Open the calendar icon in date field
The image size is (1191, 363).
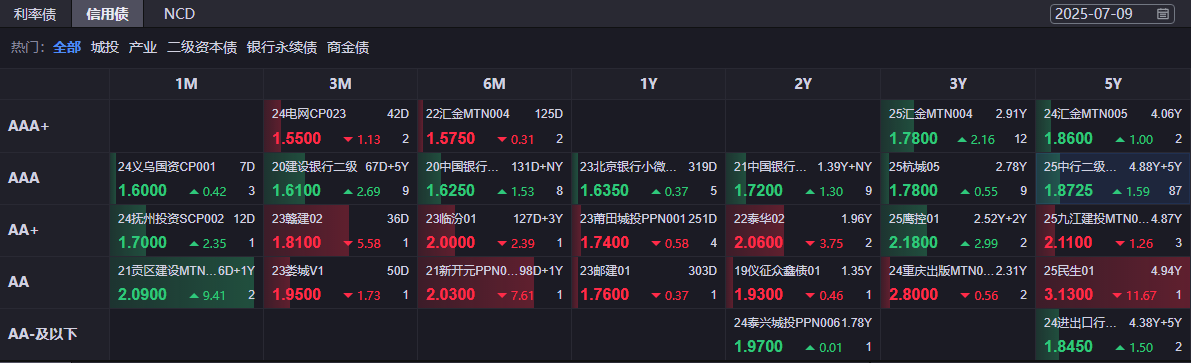click(x=1163, y=14)
